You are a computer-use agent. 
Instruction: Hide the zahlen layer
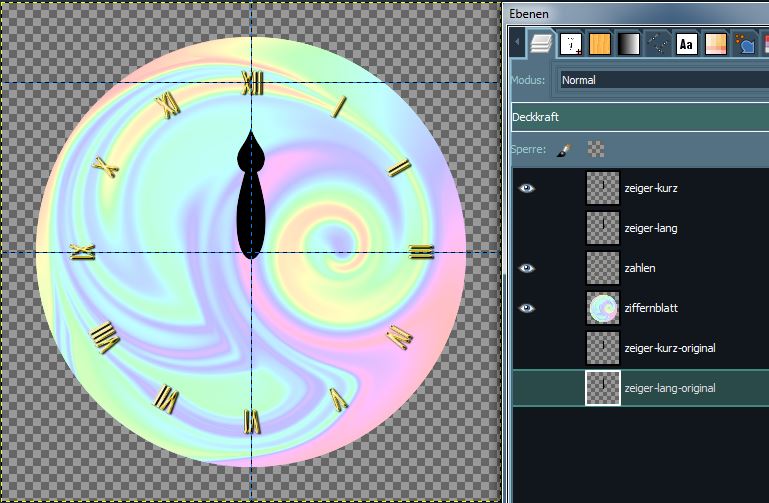pyautogui.click(x=527, y=268)
